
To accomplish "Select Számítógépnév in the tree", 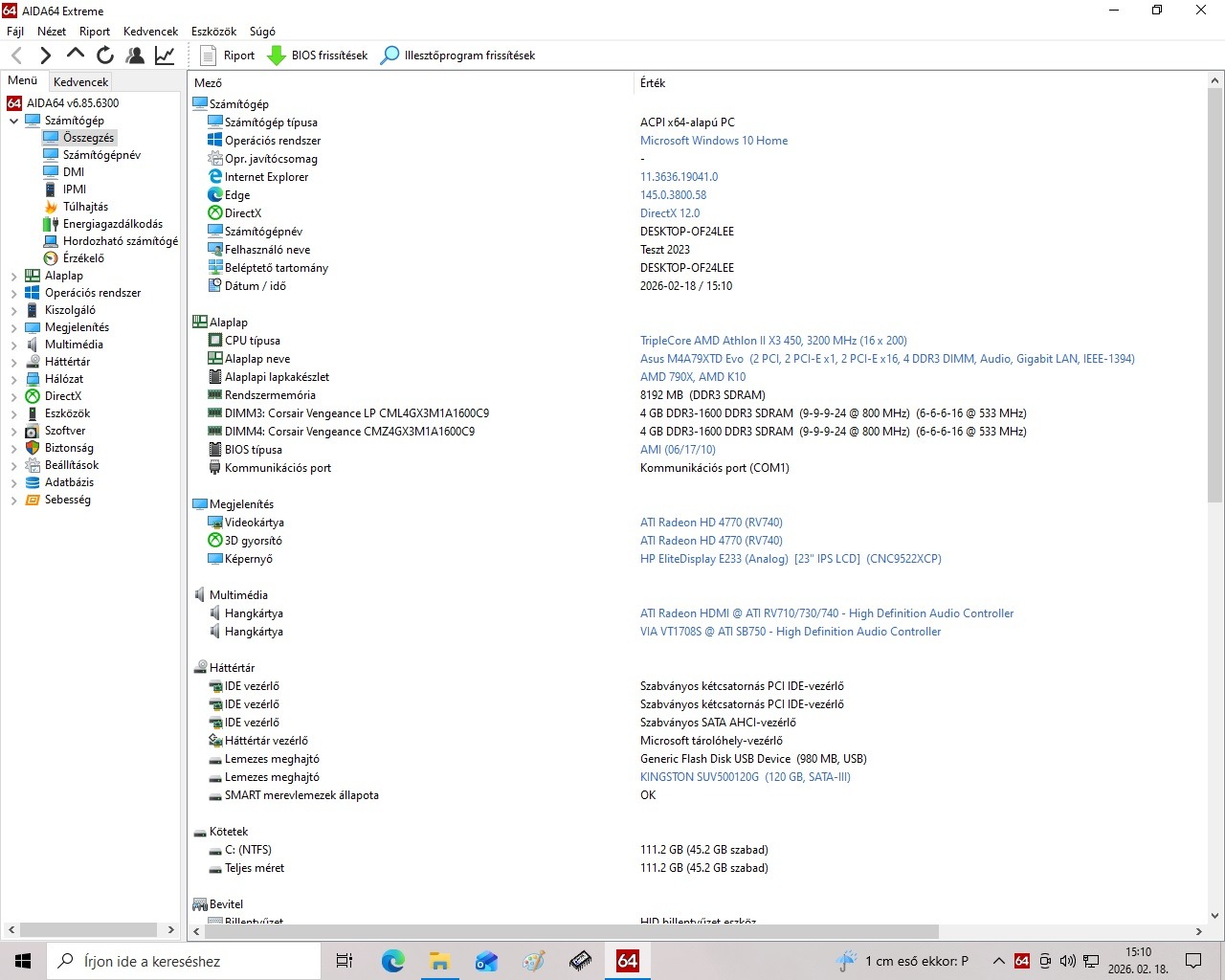I will coord(101,155).
